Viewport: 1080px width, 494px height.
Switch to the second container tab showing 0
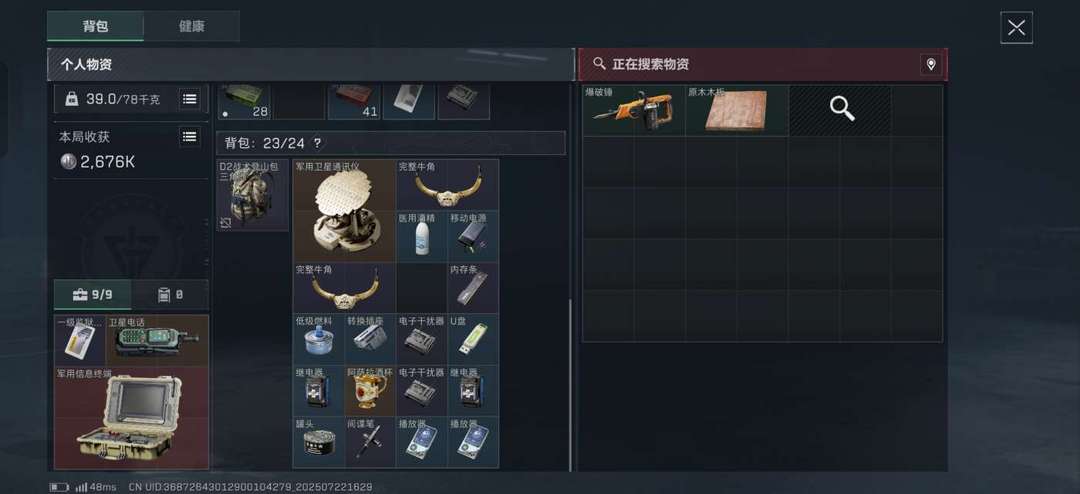pyautogui.click(x=170, y=295)
